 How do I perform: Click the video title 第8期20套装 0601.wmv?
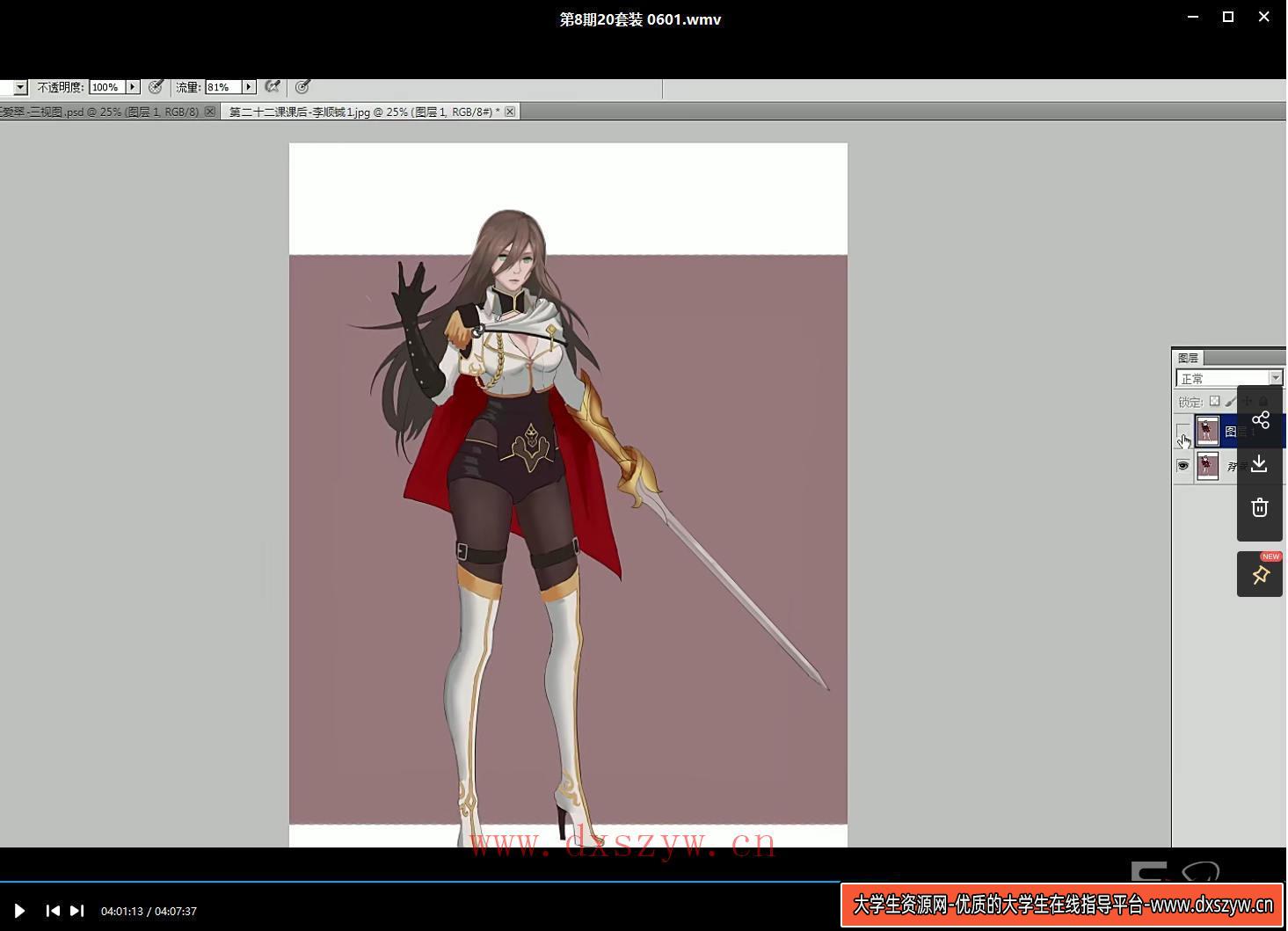(x=640, y=19)
